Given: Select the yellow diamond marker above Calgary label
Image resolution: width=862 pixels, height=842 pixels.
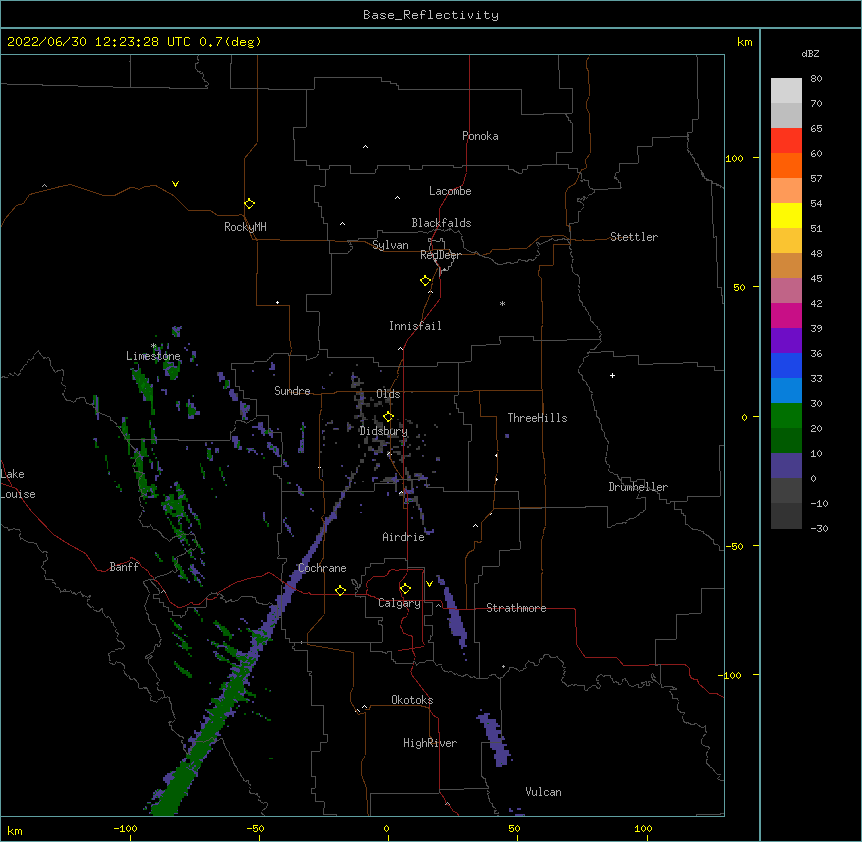Looking at the screenshot, I should pyautogui.click(x=405, y=589).
